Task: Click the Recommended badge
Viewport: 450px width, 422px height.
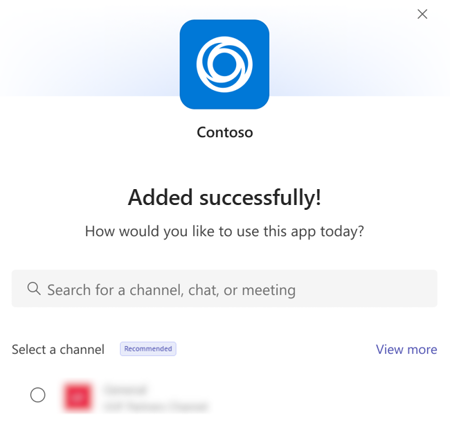Action: pyautogui.click(x=148, y=349)
